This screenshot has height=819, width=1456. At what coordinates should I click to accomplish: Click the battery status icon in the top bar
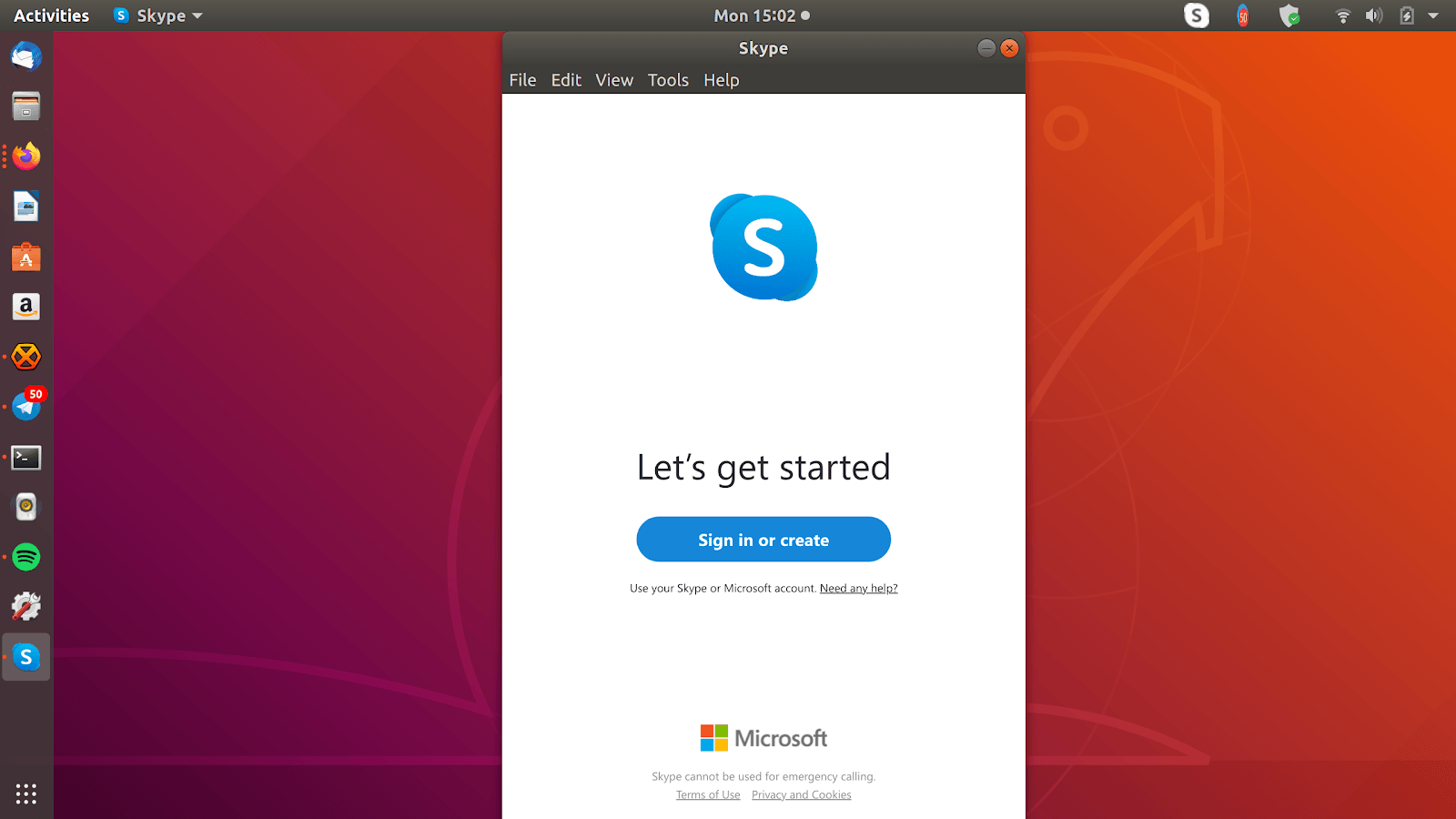click(1407, 15)
